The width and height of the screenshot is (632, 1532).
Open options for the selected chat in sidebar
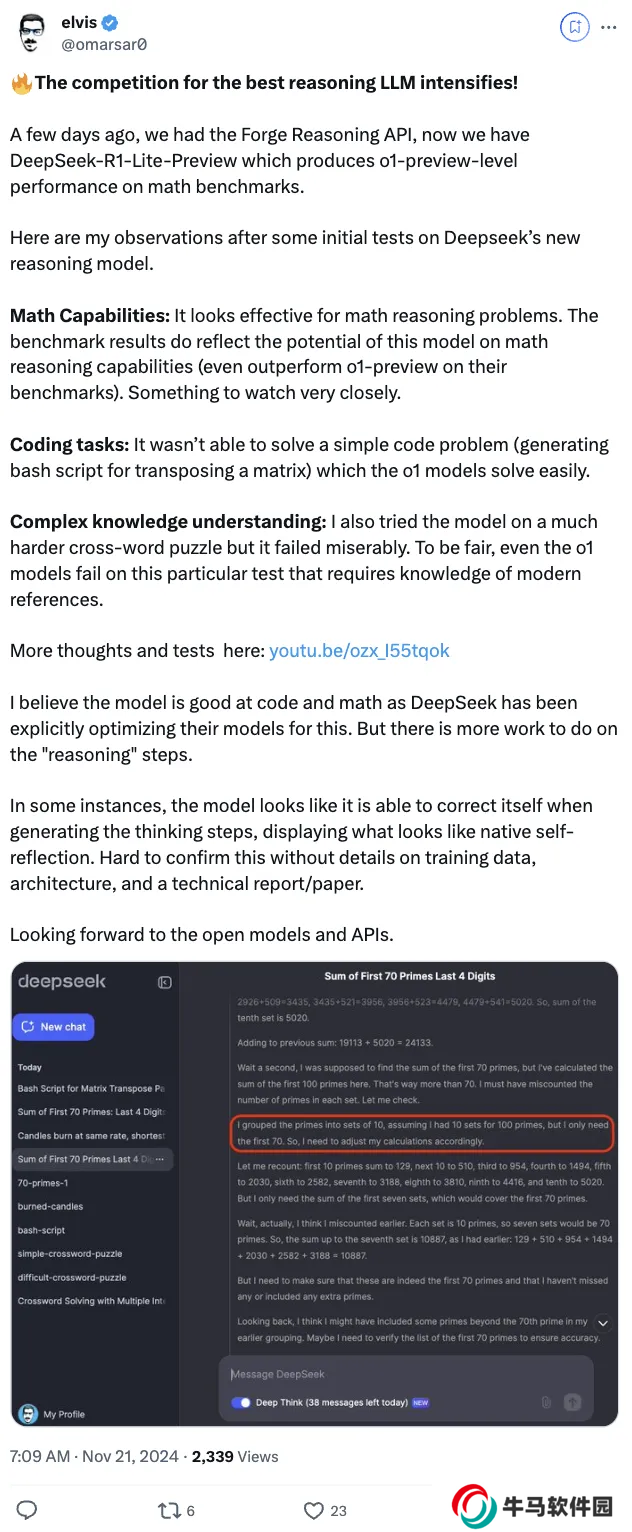coord(159,1159)
